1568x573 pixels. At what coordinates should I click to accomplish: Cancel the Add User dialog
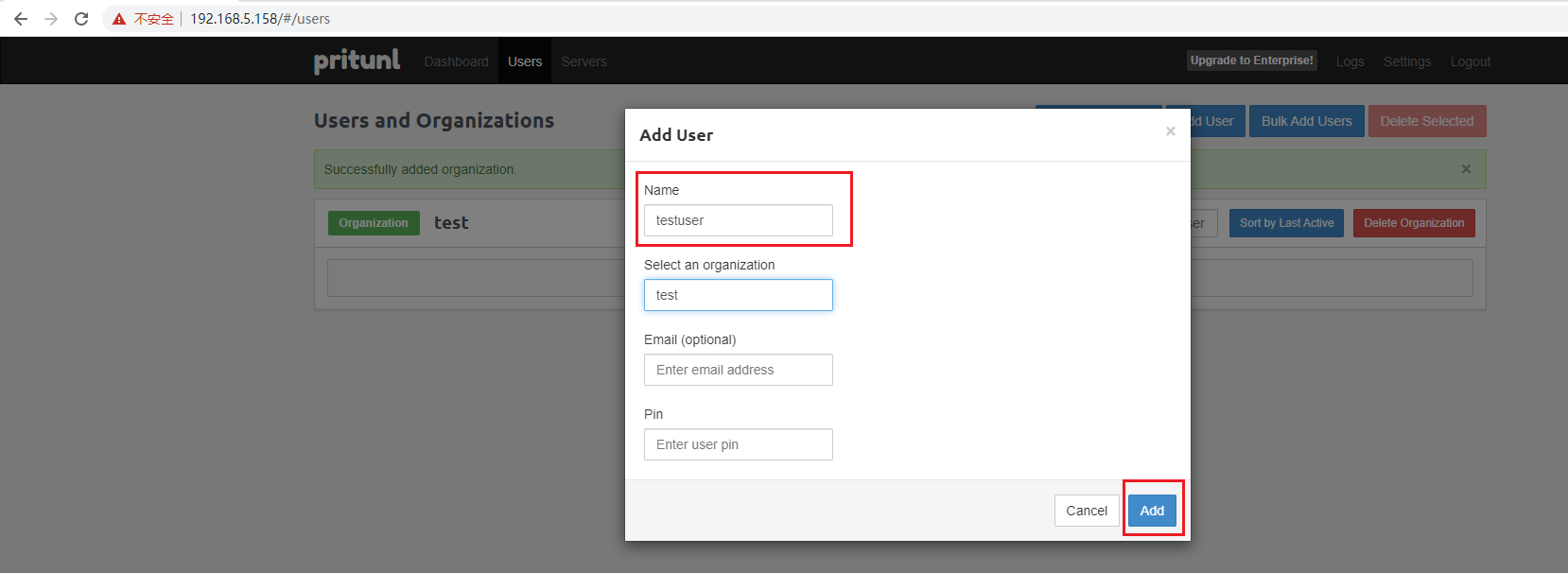[x=1086, y=511]
